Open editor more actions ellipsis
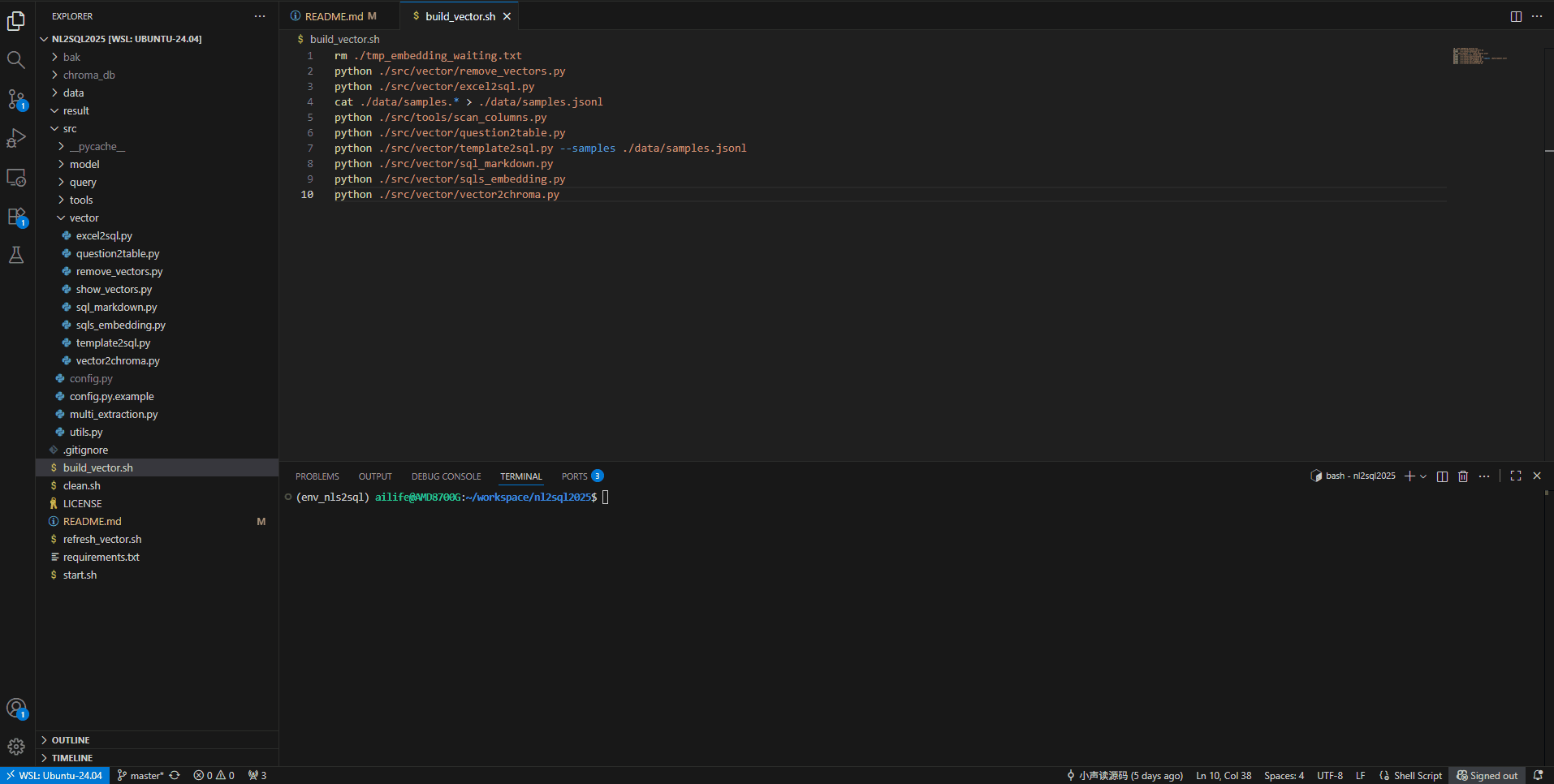 tap(1537, 16)
